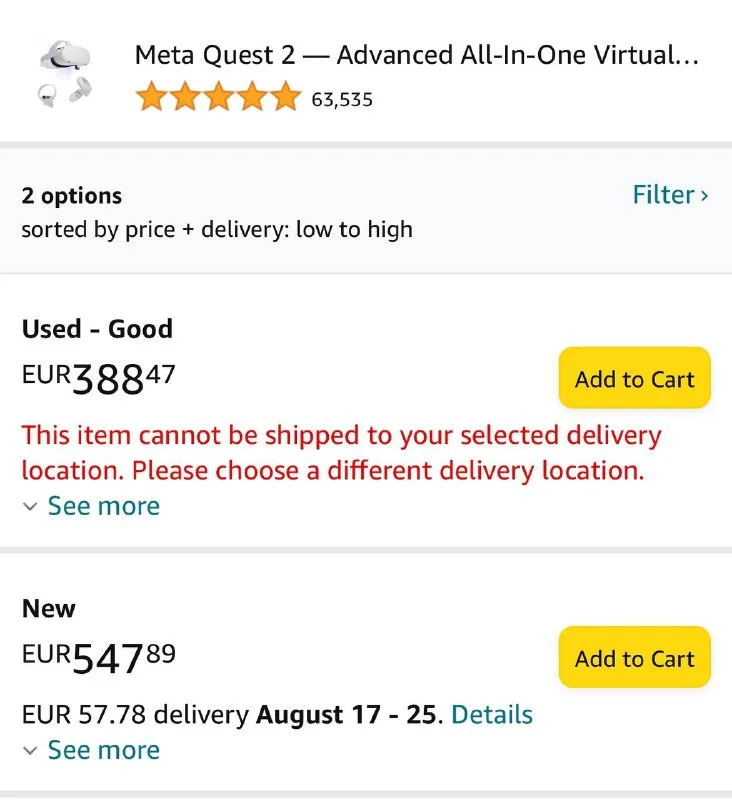Click 'See more' for the Used offer
The width and height of the screenshot is (732, 800).
tap(104, 506)
